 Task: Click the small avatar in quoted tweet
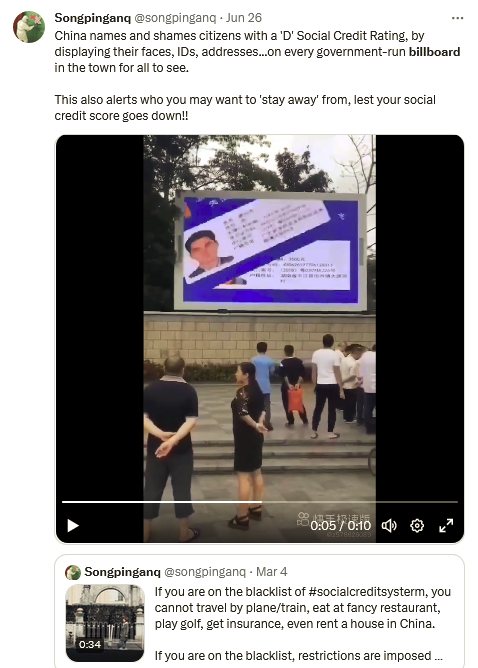73,572
